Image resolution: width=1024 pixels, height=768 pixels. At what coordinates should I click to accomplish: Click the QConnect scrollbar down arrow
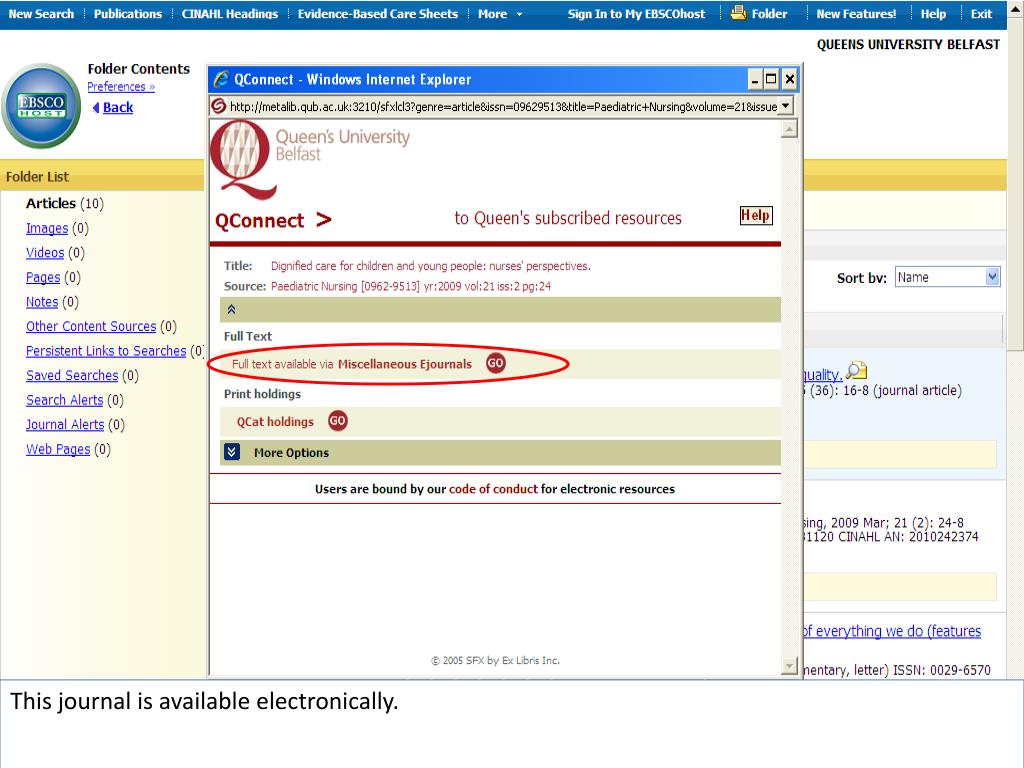(x=789, y=667)
